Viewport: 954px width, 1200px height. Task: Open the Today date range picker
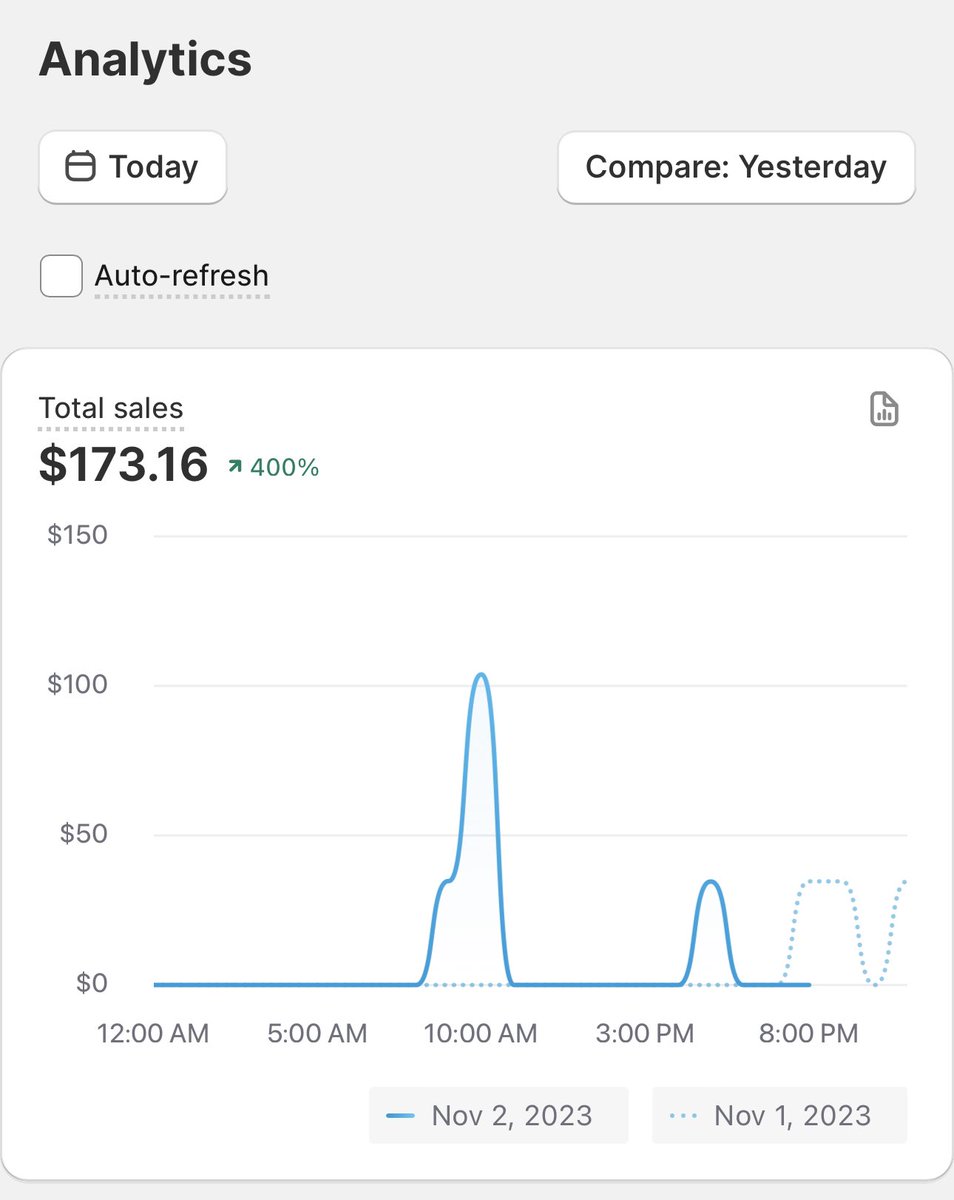132,167
